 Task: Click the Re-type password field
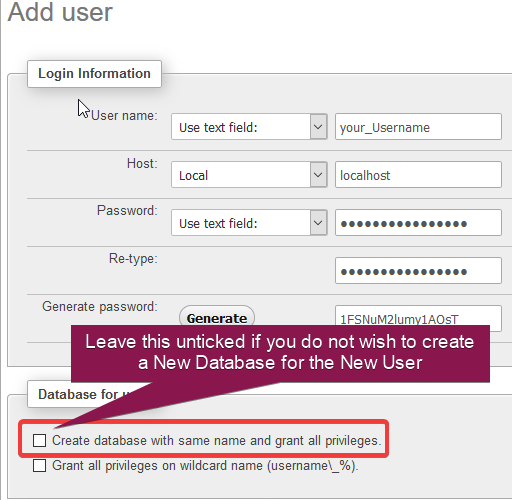point(418,271)
